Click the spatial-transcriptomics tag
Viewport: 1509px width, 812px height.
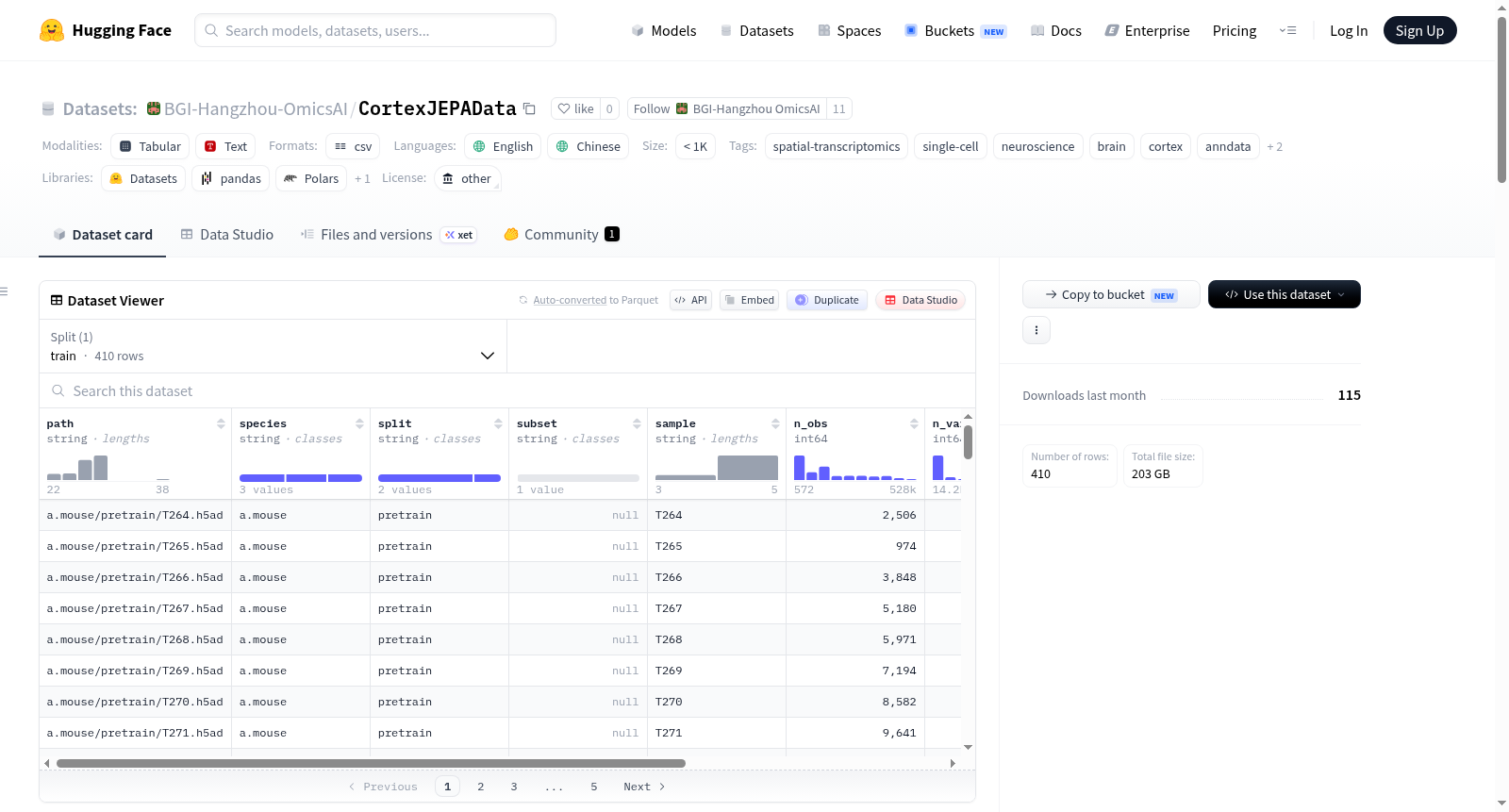(x=837, y=146)
